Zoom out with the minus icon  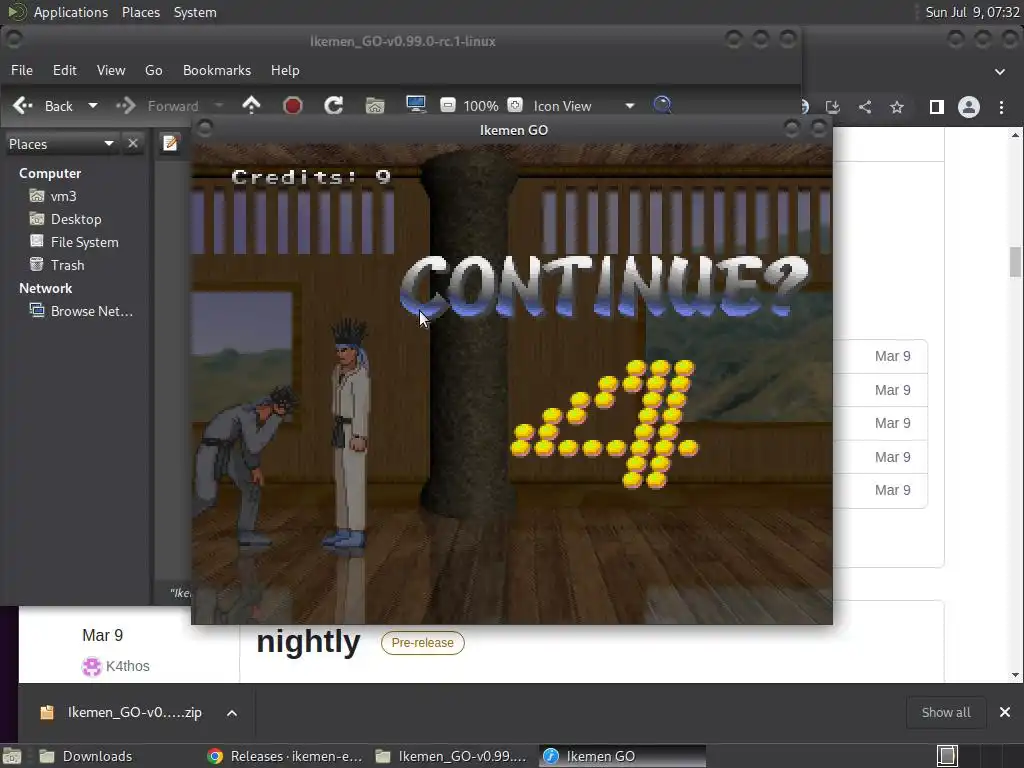click(448, 105)
